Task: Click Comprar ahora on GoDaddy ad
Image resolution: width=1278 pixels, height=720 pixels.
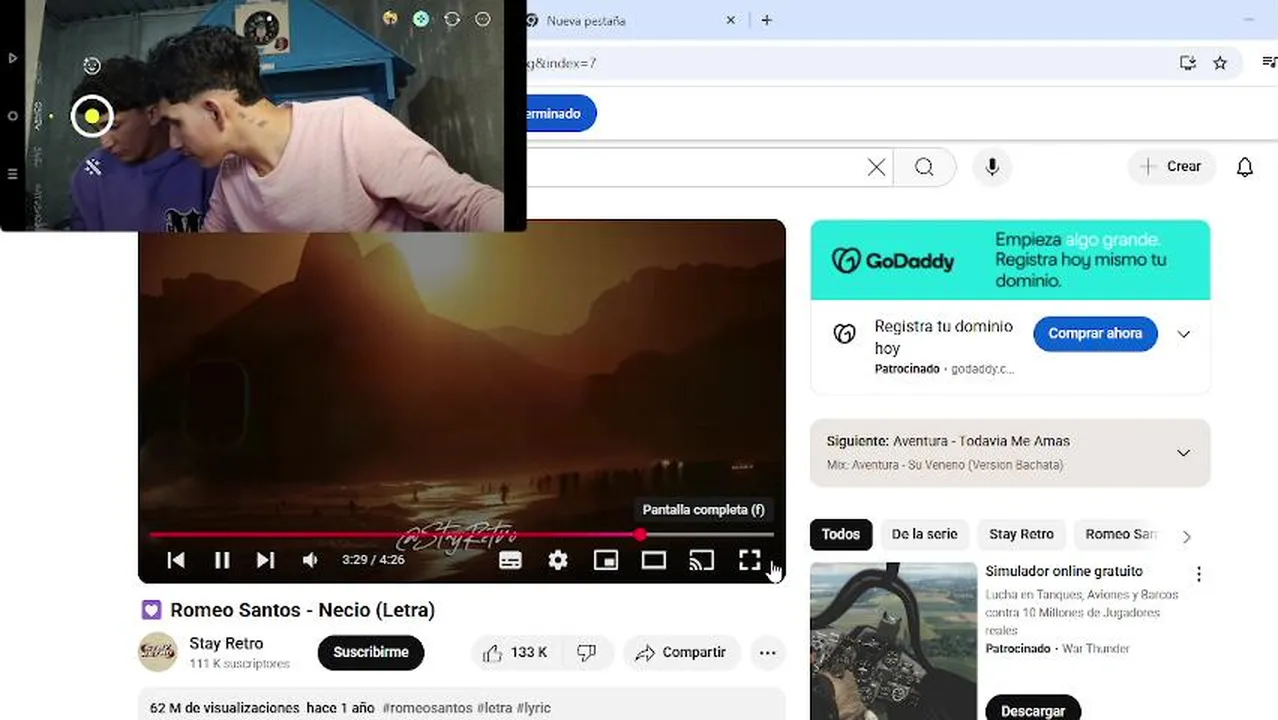Action: click(1095, 333)
